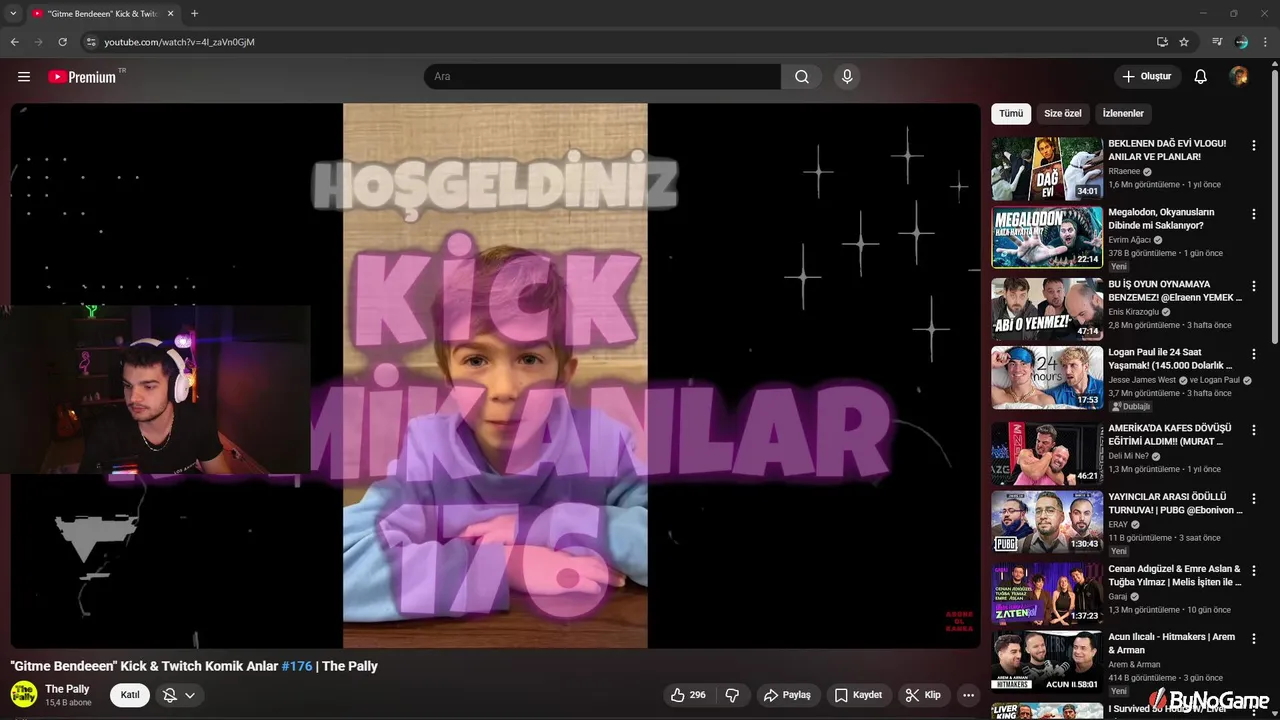Screen dimensions: 1280x720
Task: Open options for AMERİKA'DA KAFES DÖVÜŞÜ video
Action: click(x=1253, y=430)
